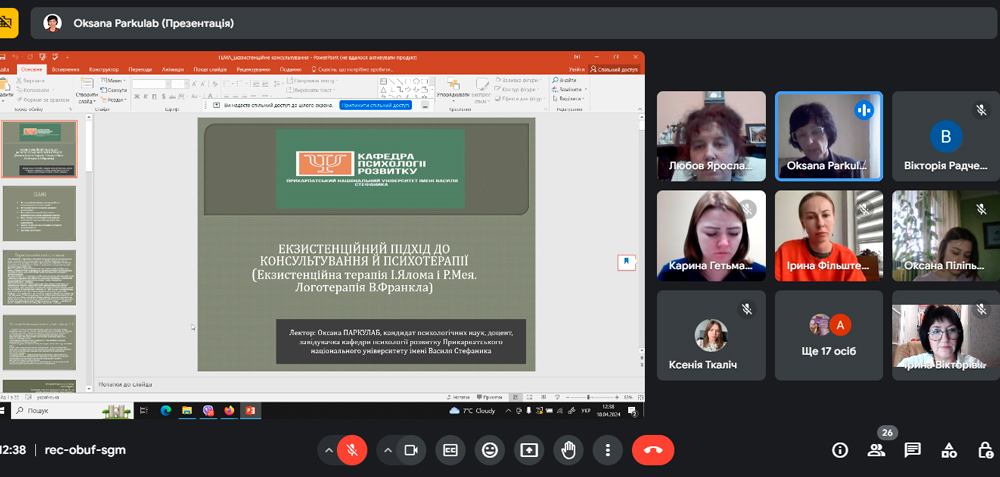Open the activities shapes icon
The height and width of the screenshot is (477, 1000).
click(949, 450)
